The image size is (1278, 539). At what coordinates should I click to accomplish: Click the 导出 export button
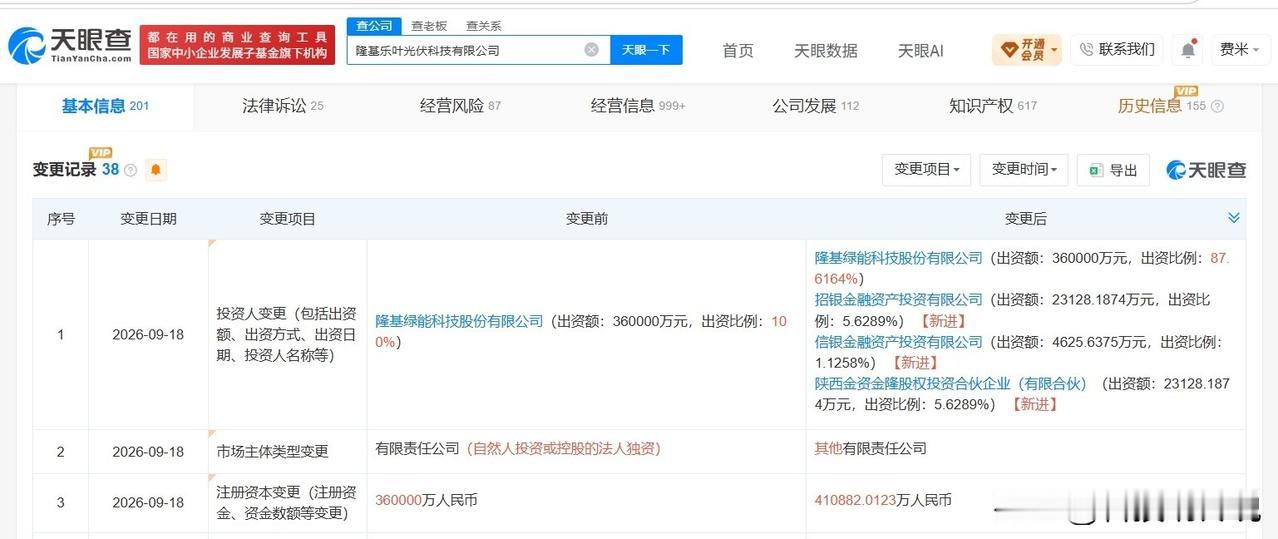click(x=1113, y=170)
